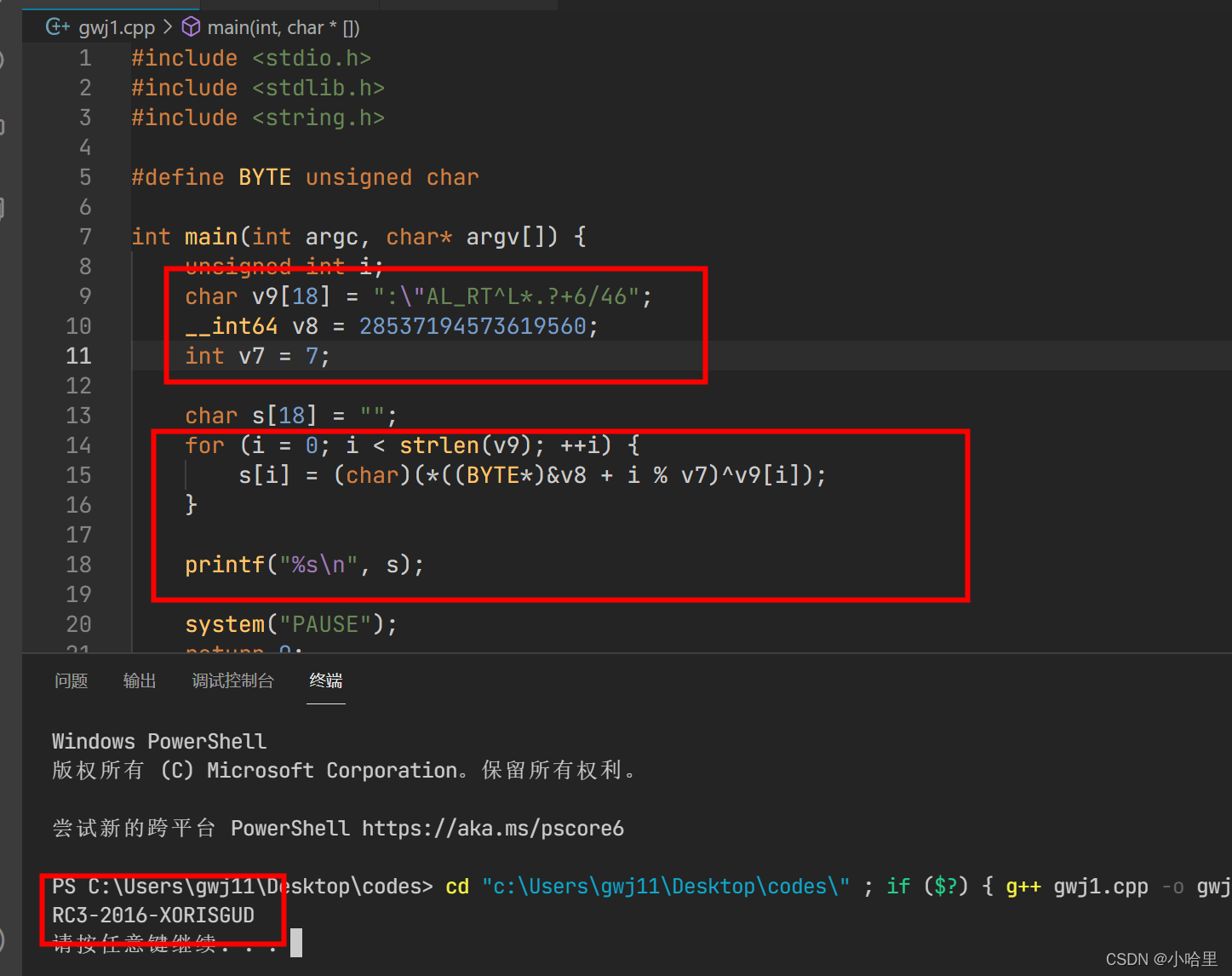Click the gwj1.cpp breadcrumb

[x=117, y=28]
